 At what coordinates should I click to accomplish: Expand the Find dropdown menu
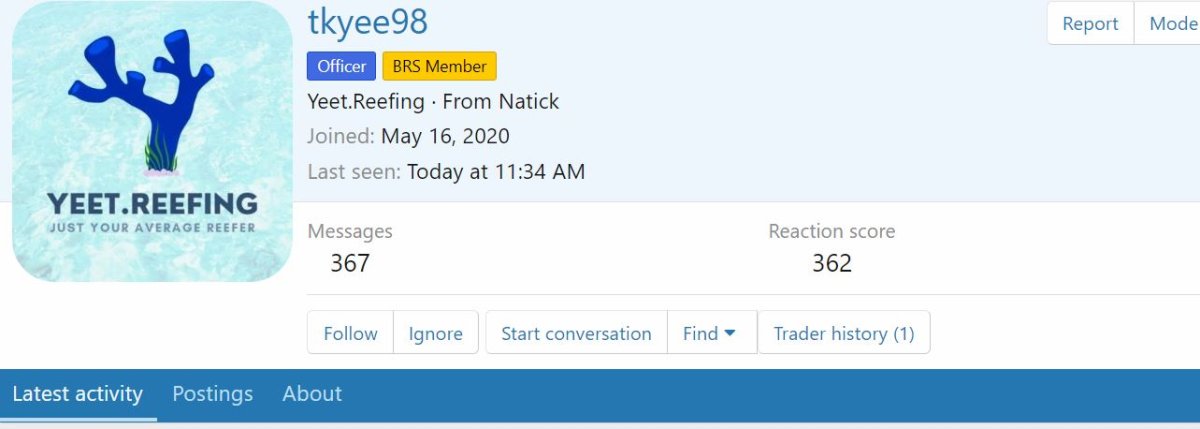pos(710,333)
